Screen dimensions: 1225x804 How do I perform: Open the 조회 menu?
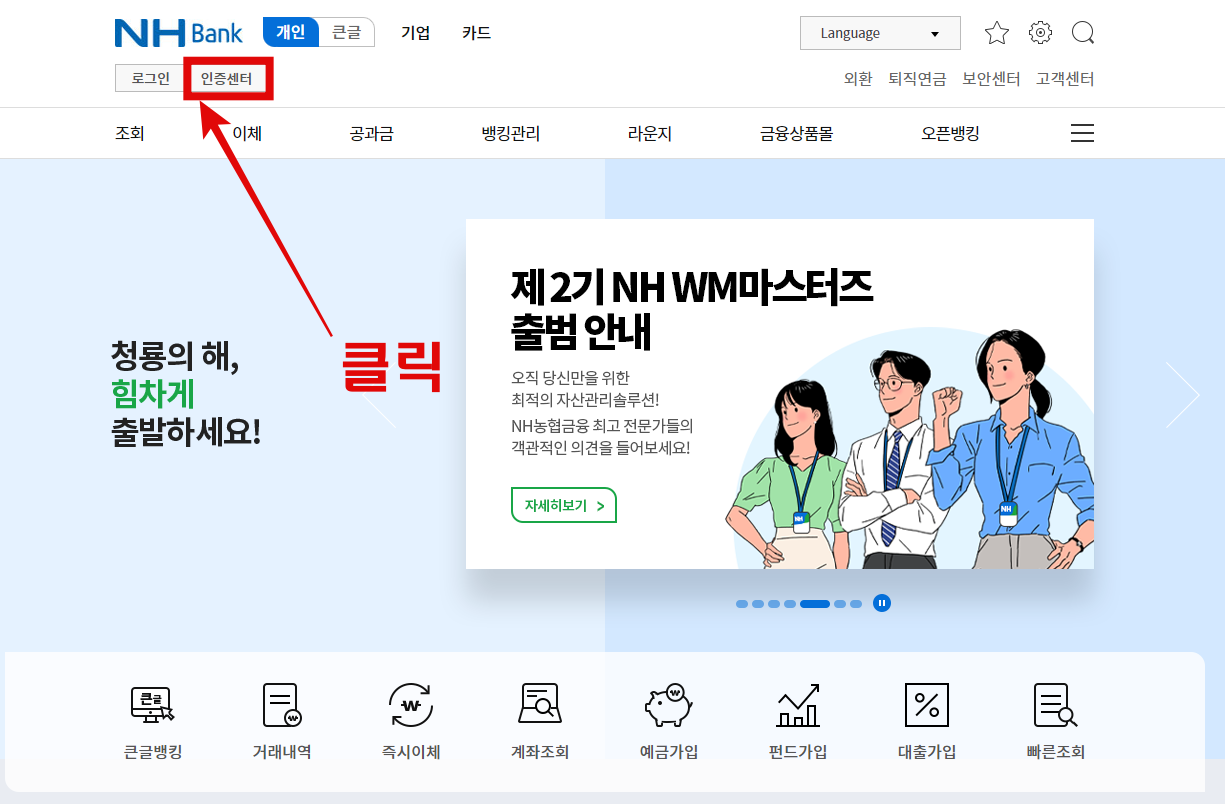pos(130,133)
